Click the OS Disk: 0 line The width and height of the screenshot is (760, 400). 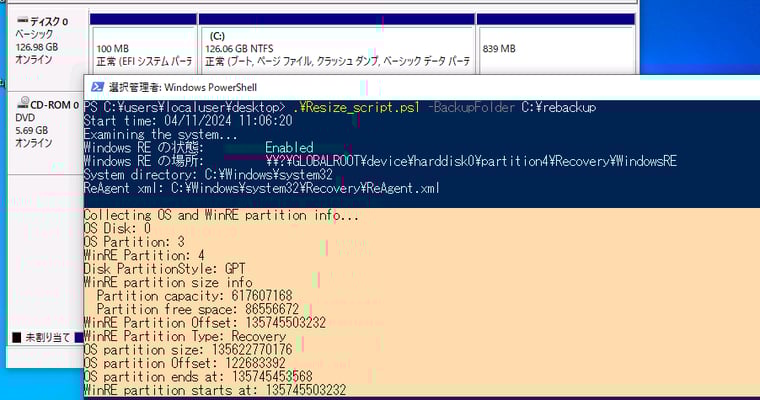point(117,228)
